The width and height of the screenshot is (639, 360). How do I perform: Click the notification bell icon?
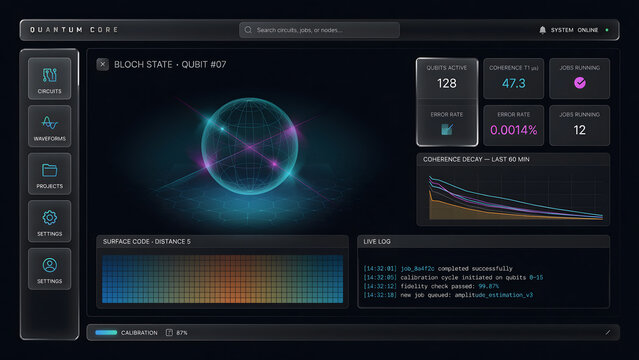tap(542, 30)
